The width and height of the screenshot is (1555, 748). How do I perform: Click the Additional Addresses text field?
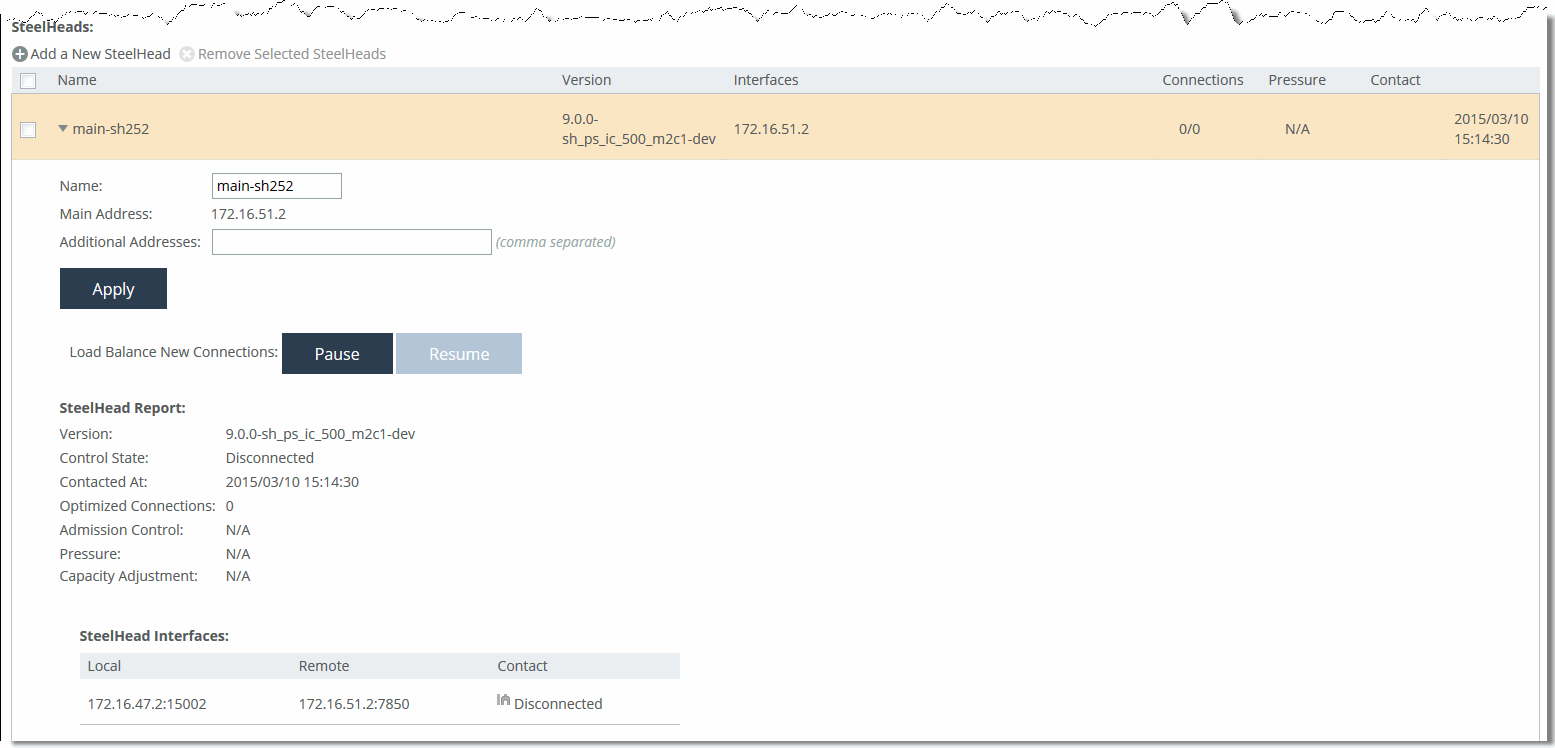pyautogui.click(x=352, y=242)
